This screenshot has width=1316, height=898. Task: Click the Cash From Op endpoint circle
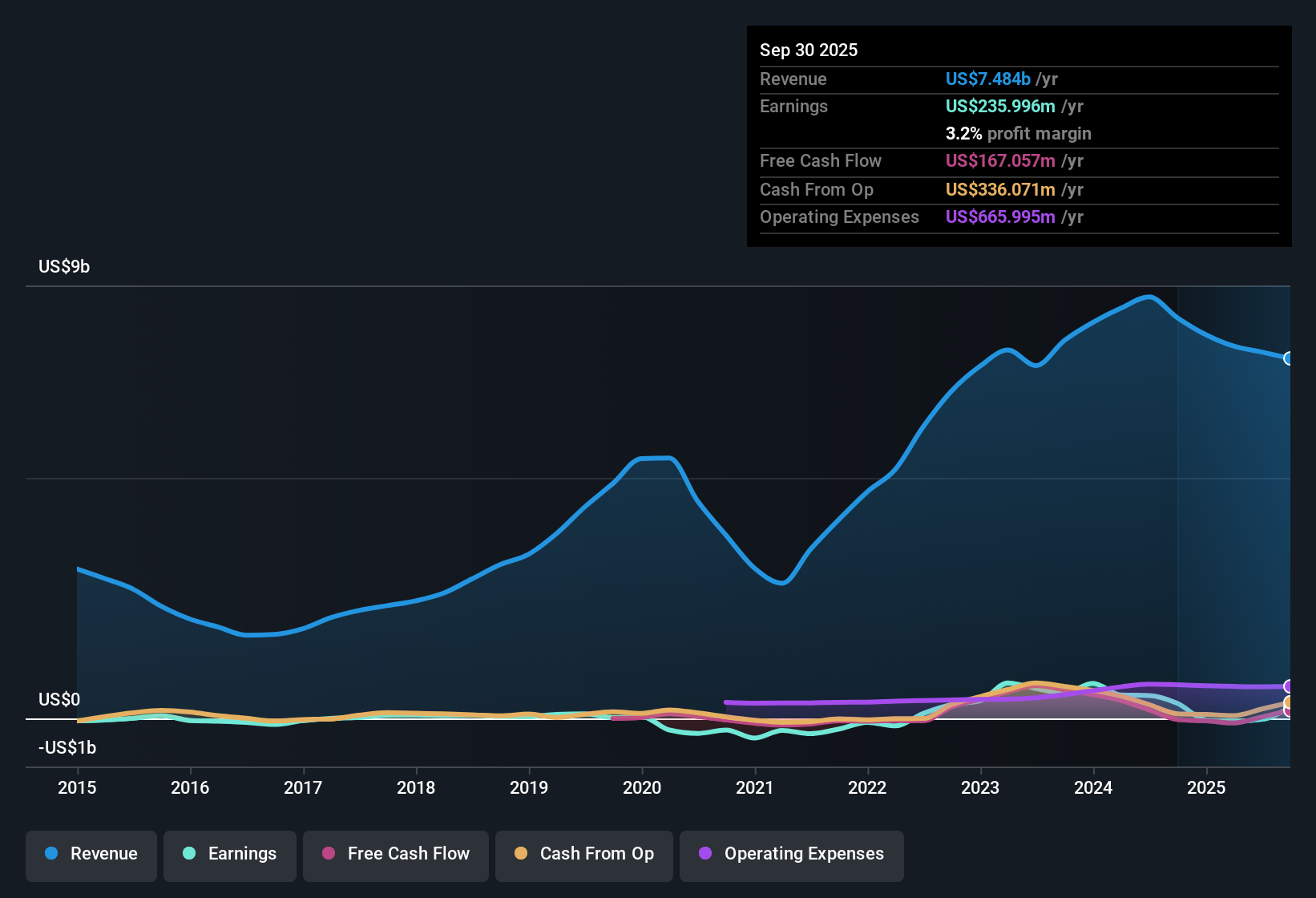(x=1289, y=702)
